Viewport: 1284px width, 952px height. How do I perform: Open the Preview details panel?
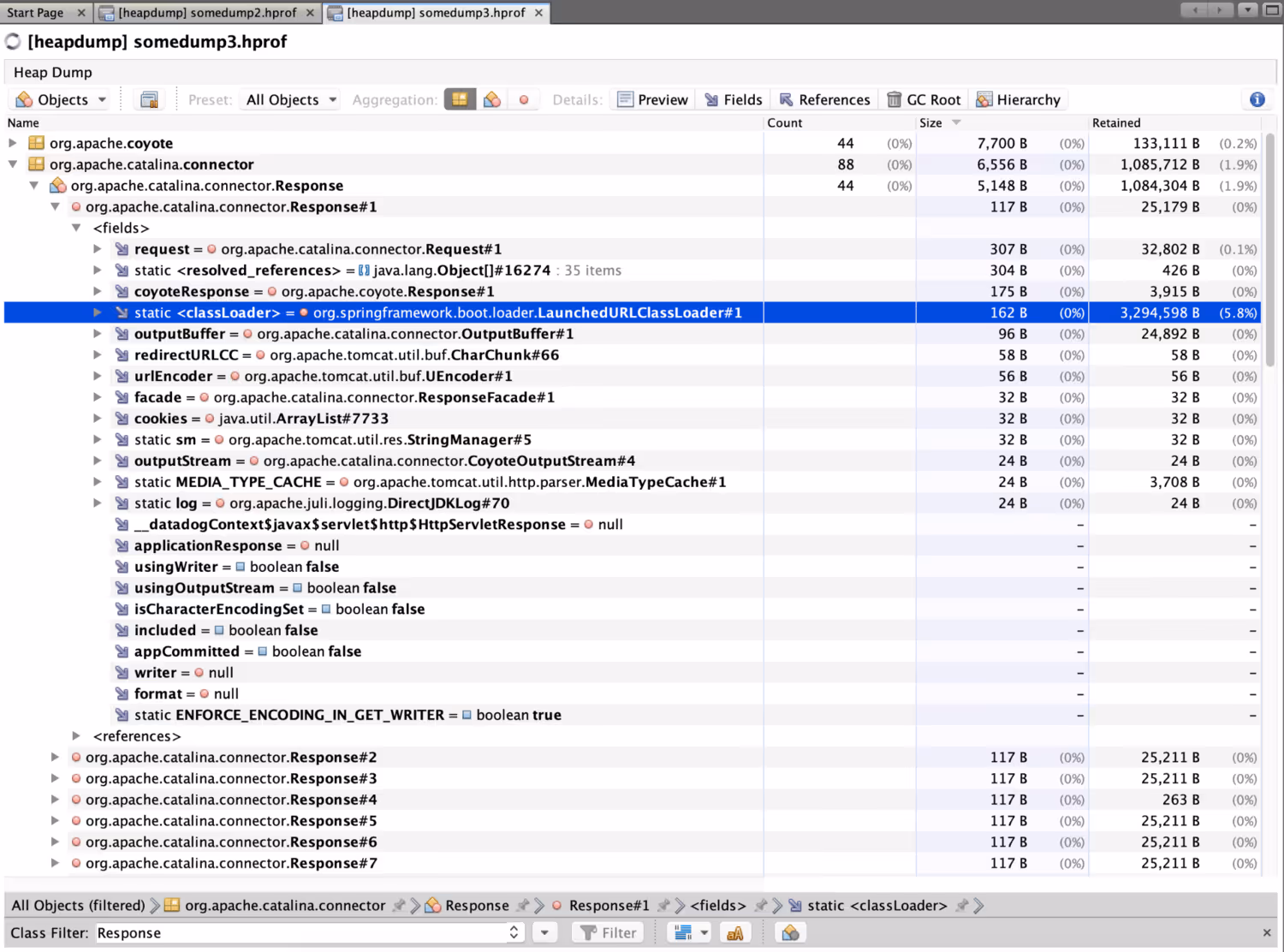point(652,99)
